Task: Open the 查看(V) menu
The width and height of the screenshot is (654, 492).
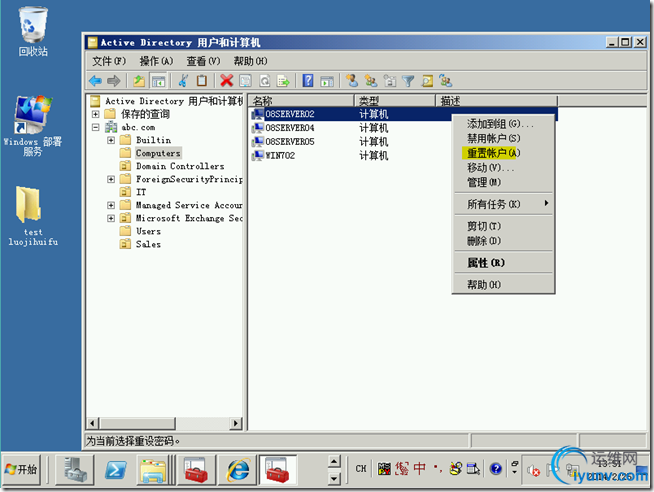Action: [x=203, y=61]
